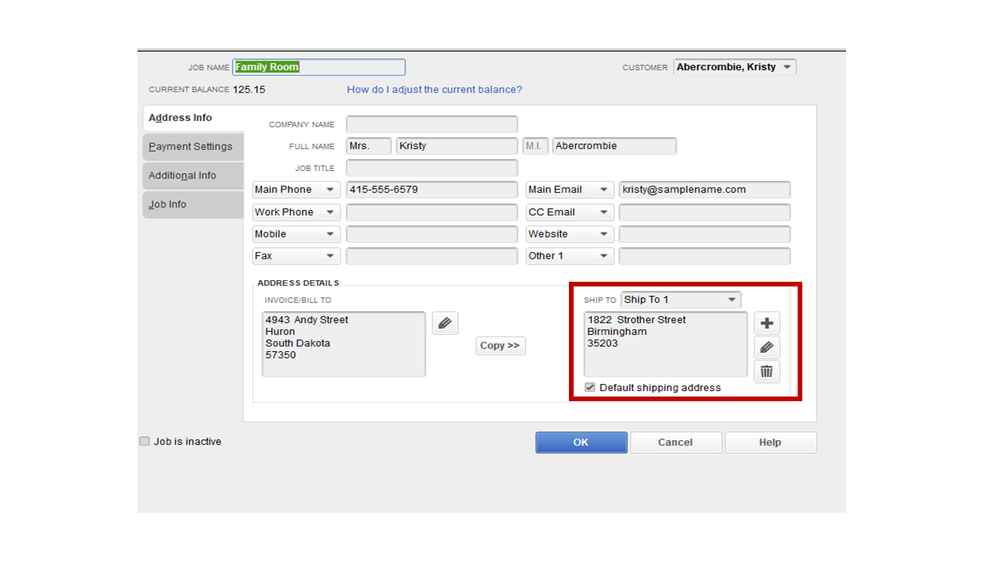The width and height of the screenshot is (999, 562).
Task: Switch to the Job Info tab
Action: click(x=193, y=205)
